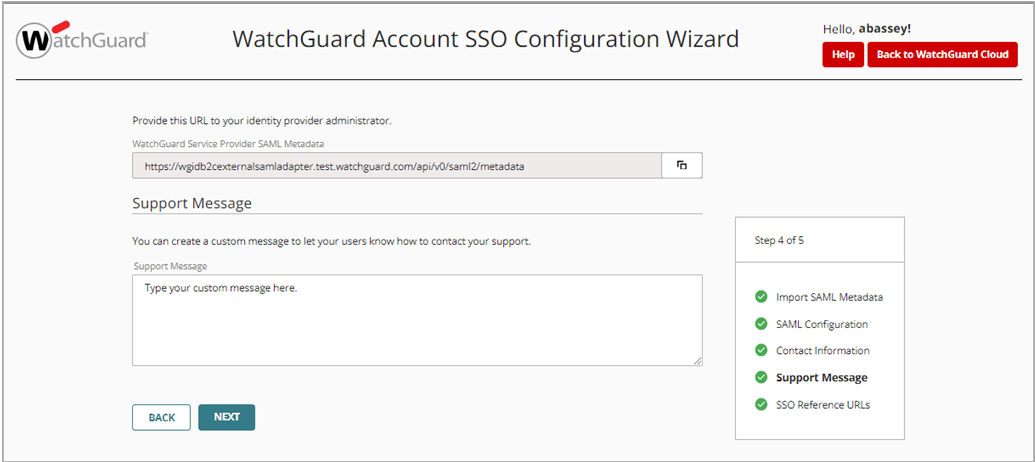Copy the SAML metadata URL
The image size is (1035, 462).
[x=682, y=165]
